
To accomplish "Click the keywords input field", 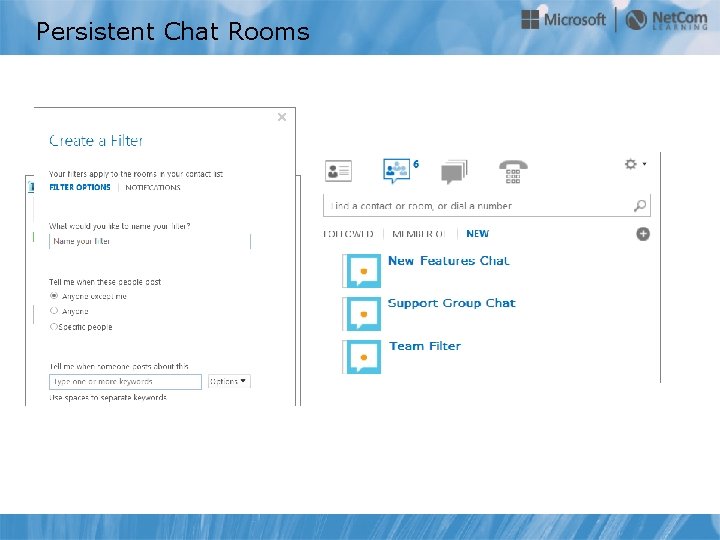I will [125, 382].
